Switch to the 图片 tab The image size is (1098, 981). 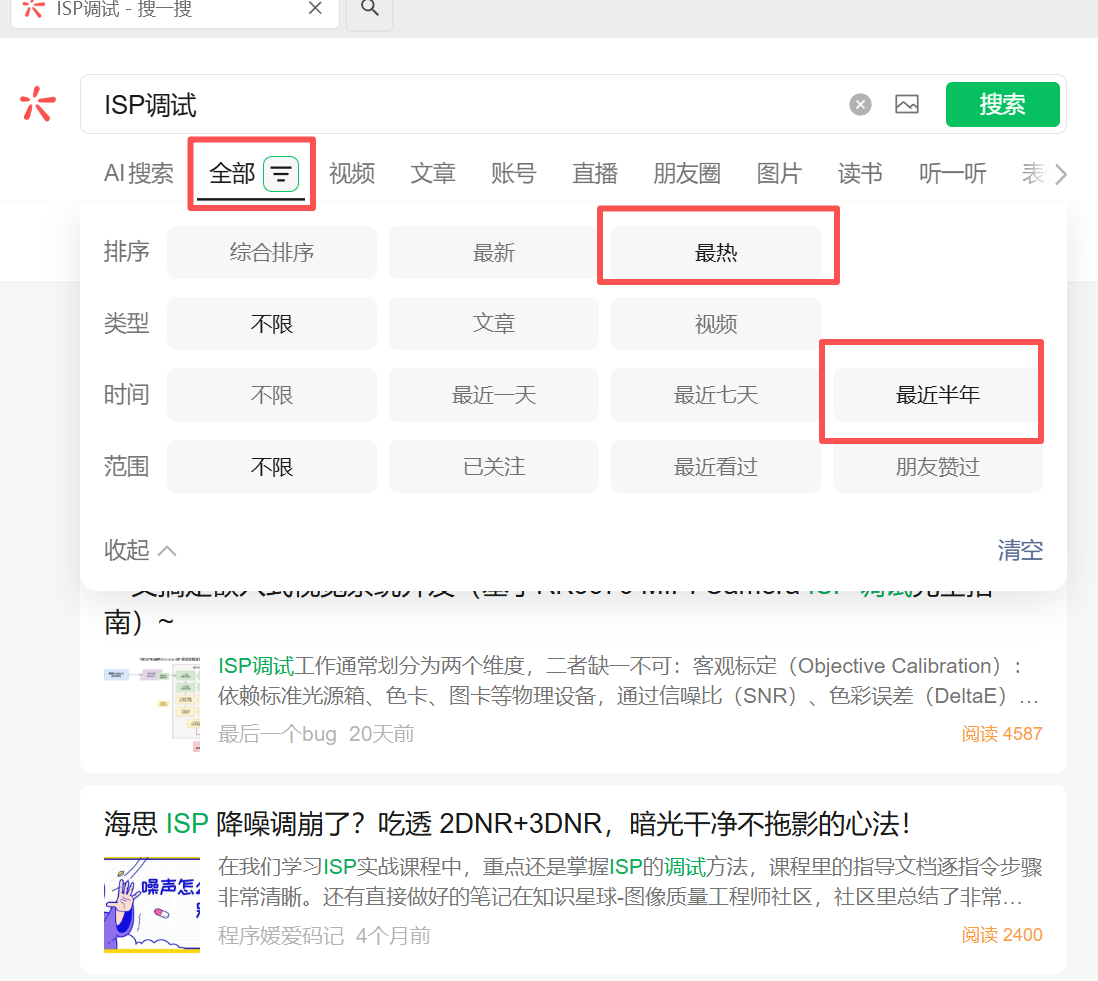click(779, 173)
